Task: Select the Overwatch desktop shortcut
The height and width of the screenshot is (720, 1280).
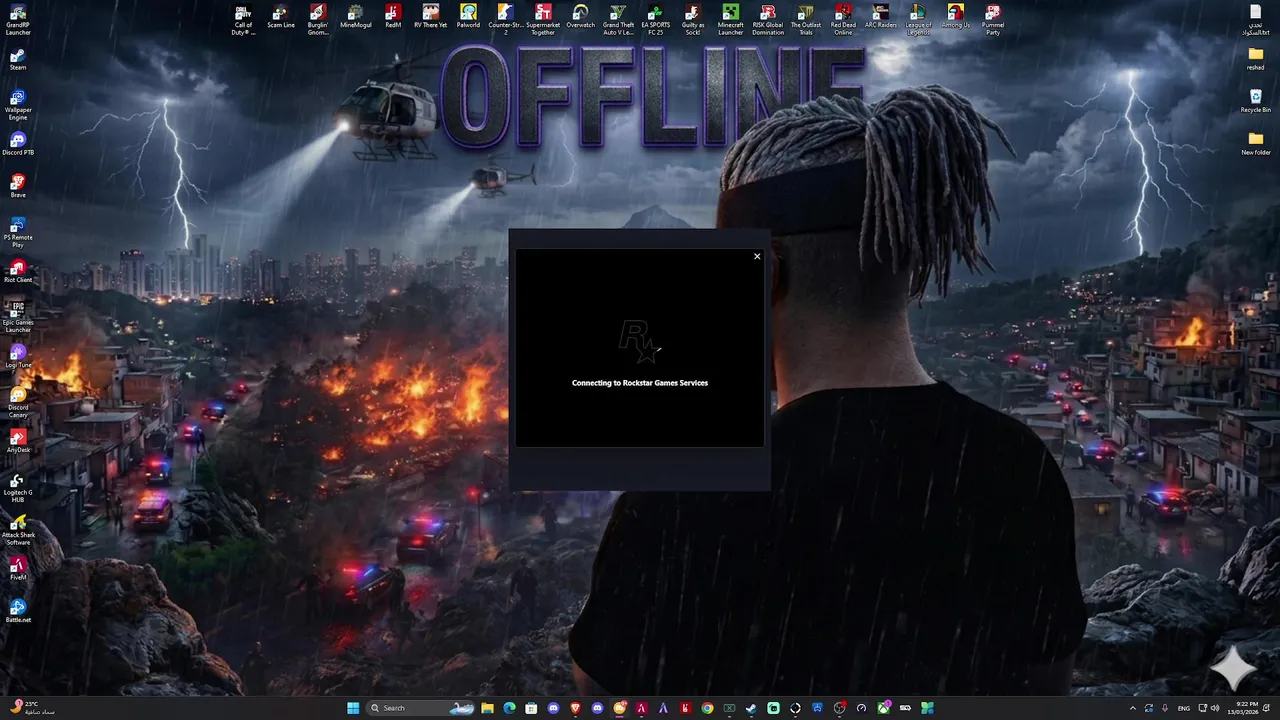Action: coord(580,17)
